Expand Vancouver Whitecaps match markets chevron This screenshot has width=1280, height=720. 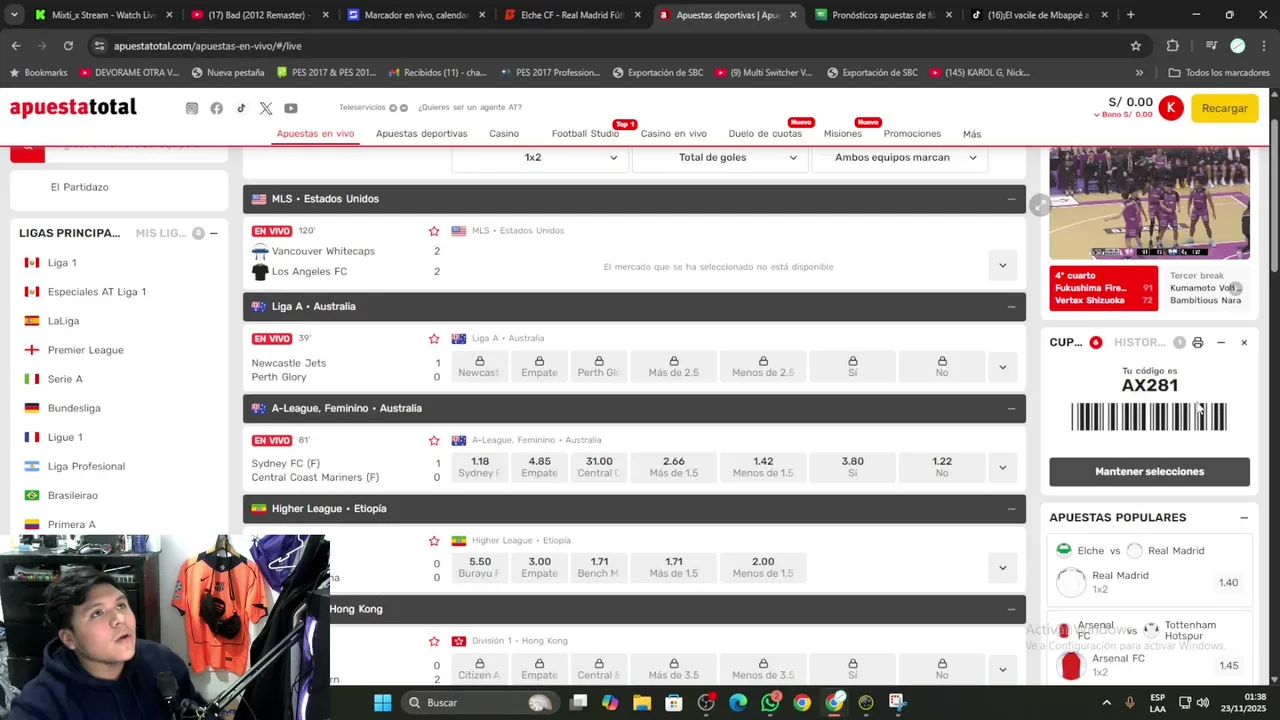1002,265
